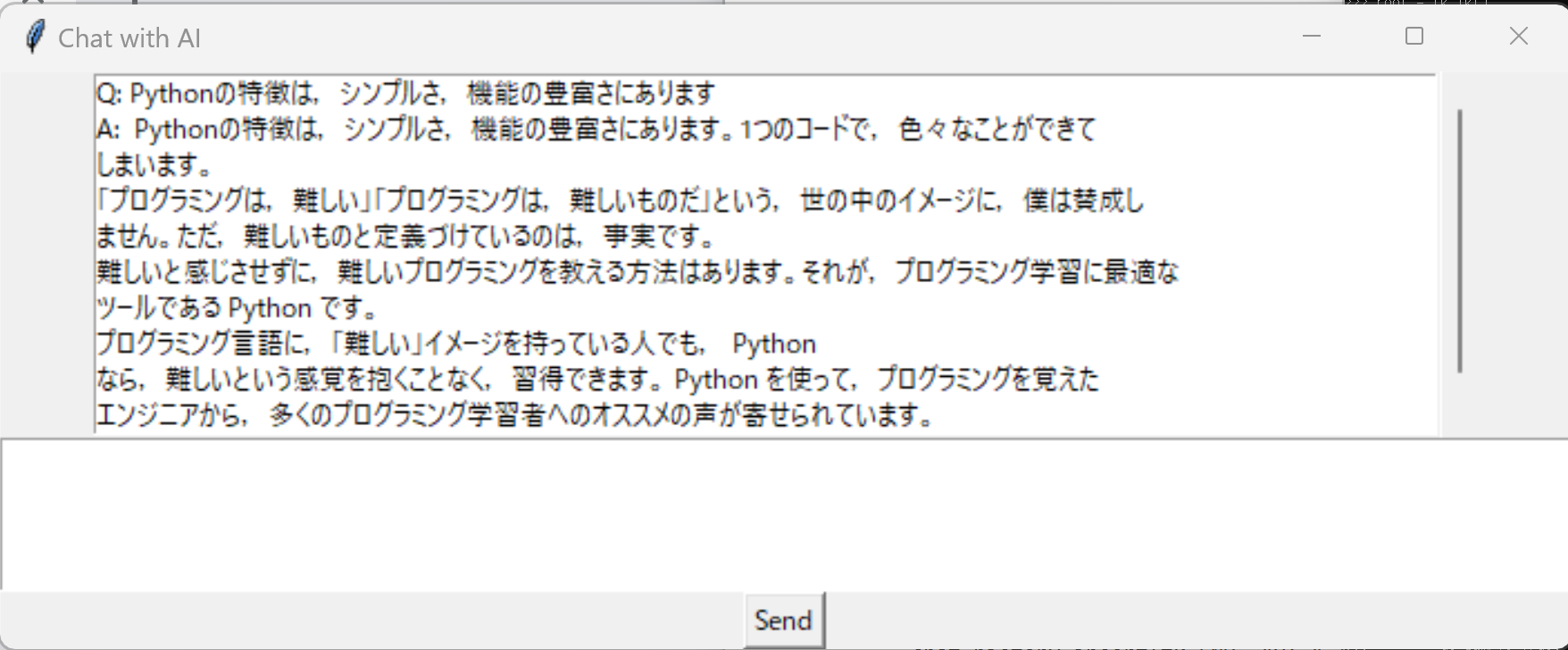The height and width of the screenshot is (650, 1568).
Task: Maximize the Chat with AI window
Action: click(x=1414, y=37)
